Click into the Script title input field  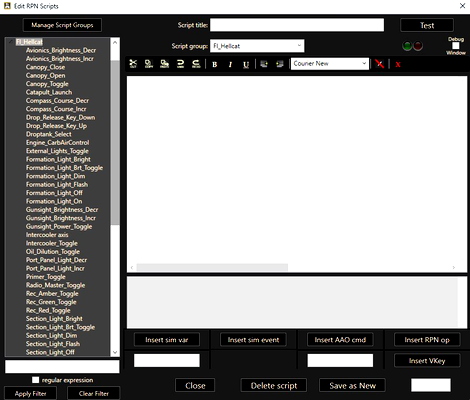(x=297, y=25)
